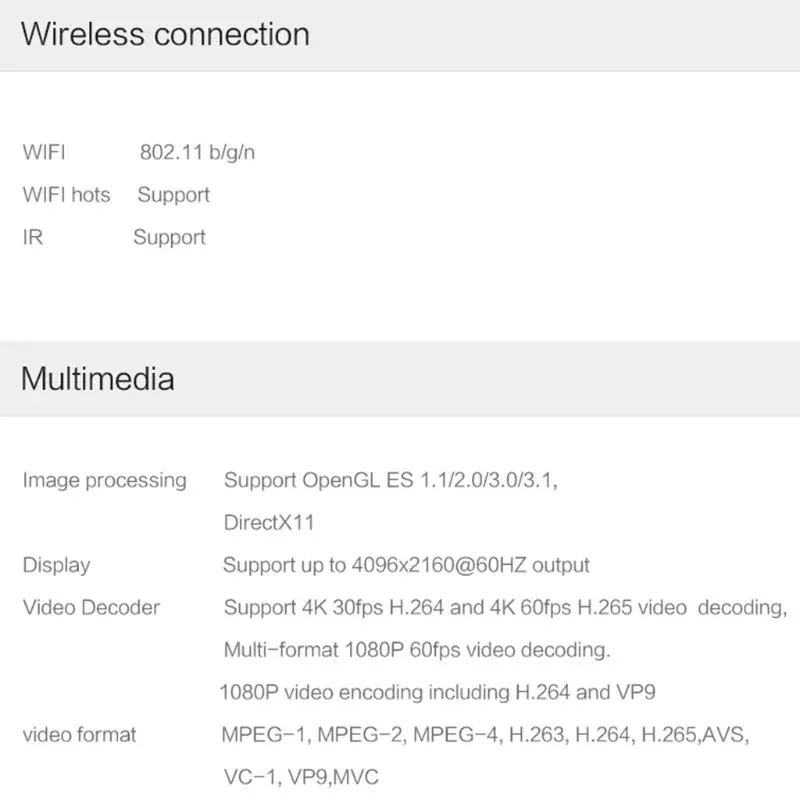Click the 1080P video encoding line
800x800 pixels.
pyautogui.click(x=437, y=692)
